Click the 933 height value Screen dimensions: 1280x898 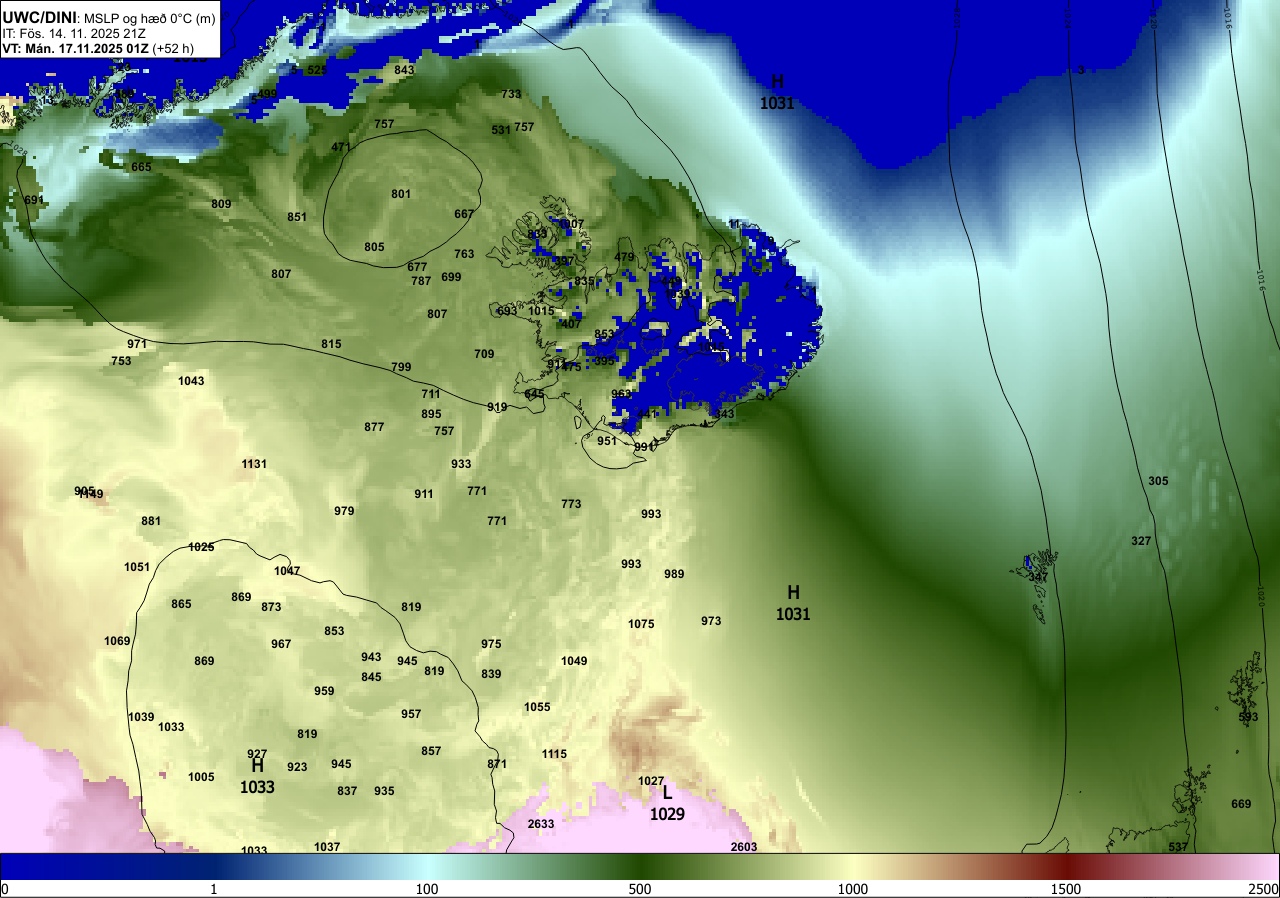(x=461, y=464)
